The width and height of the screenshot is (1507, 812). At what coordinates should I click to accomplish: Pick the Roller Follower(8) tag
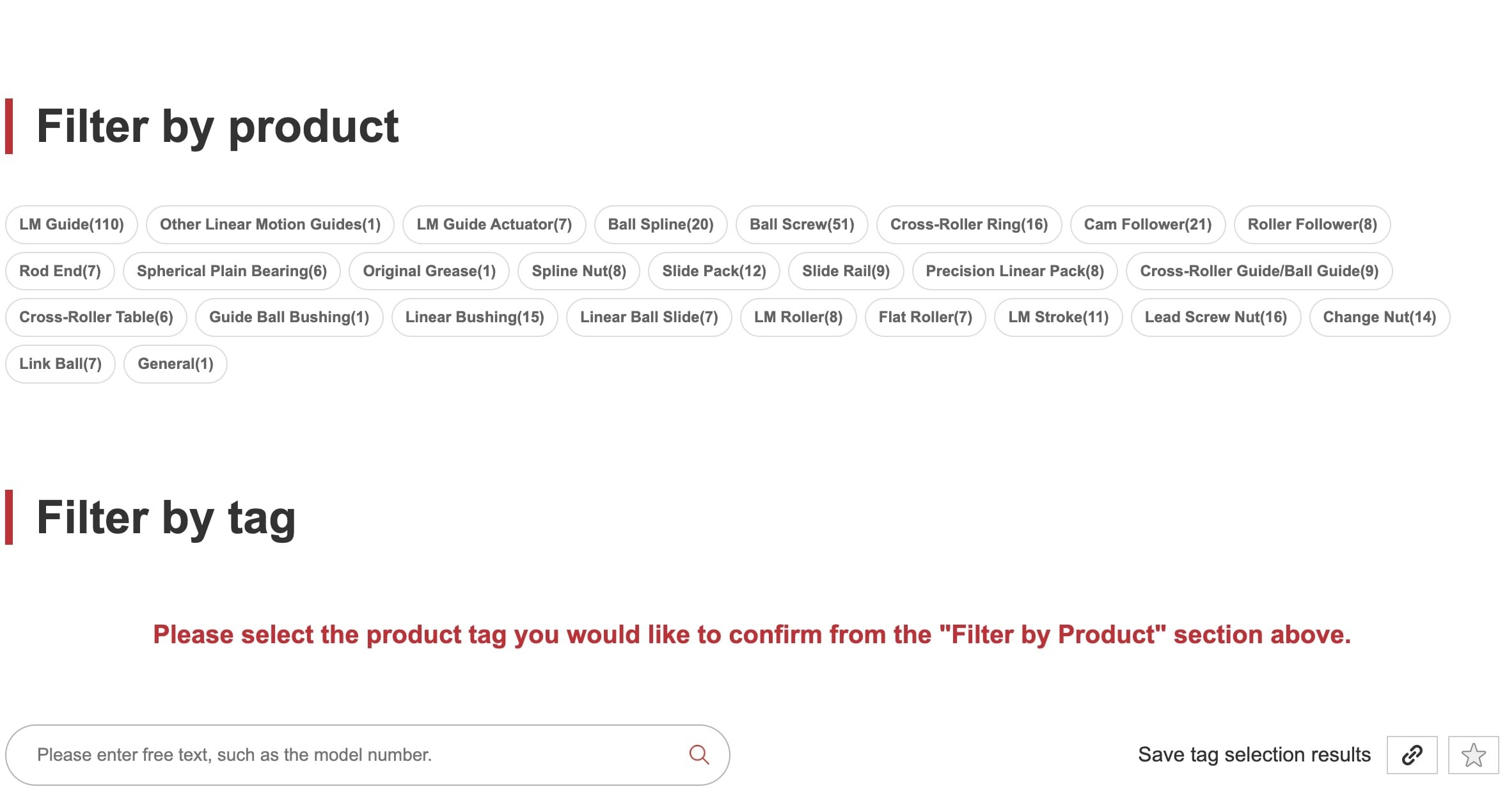coord(1312,224)
